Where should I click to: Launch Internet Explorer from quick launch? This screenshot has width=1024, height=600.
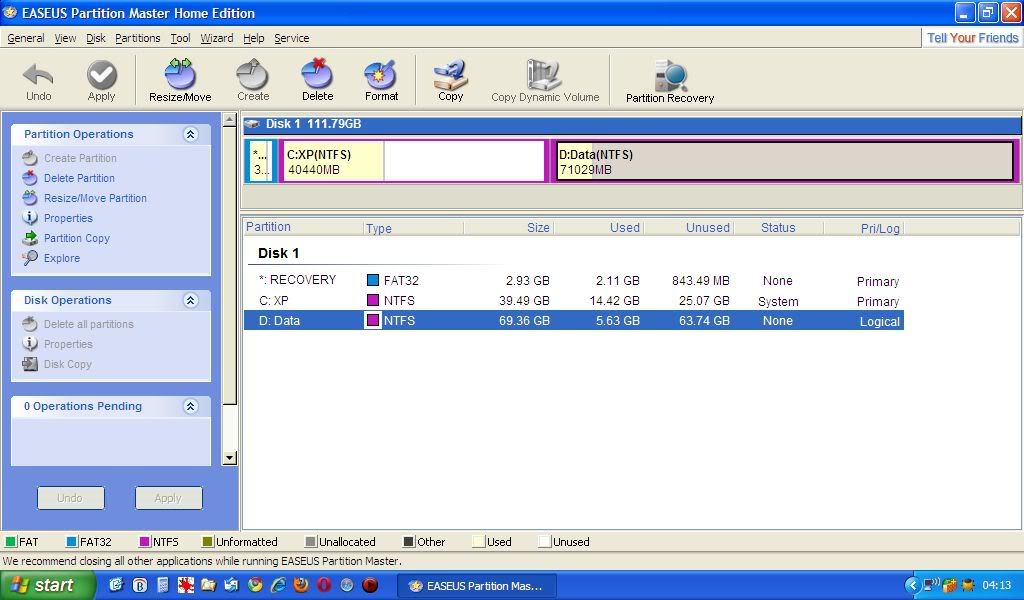[278, 585]
